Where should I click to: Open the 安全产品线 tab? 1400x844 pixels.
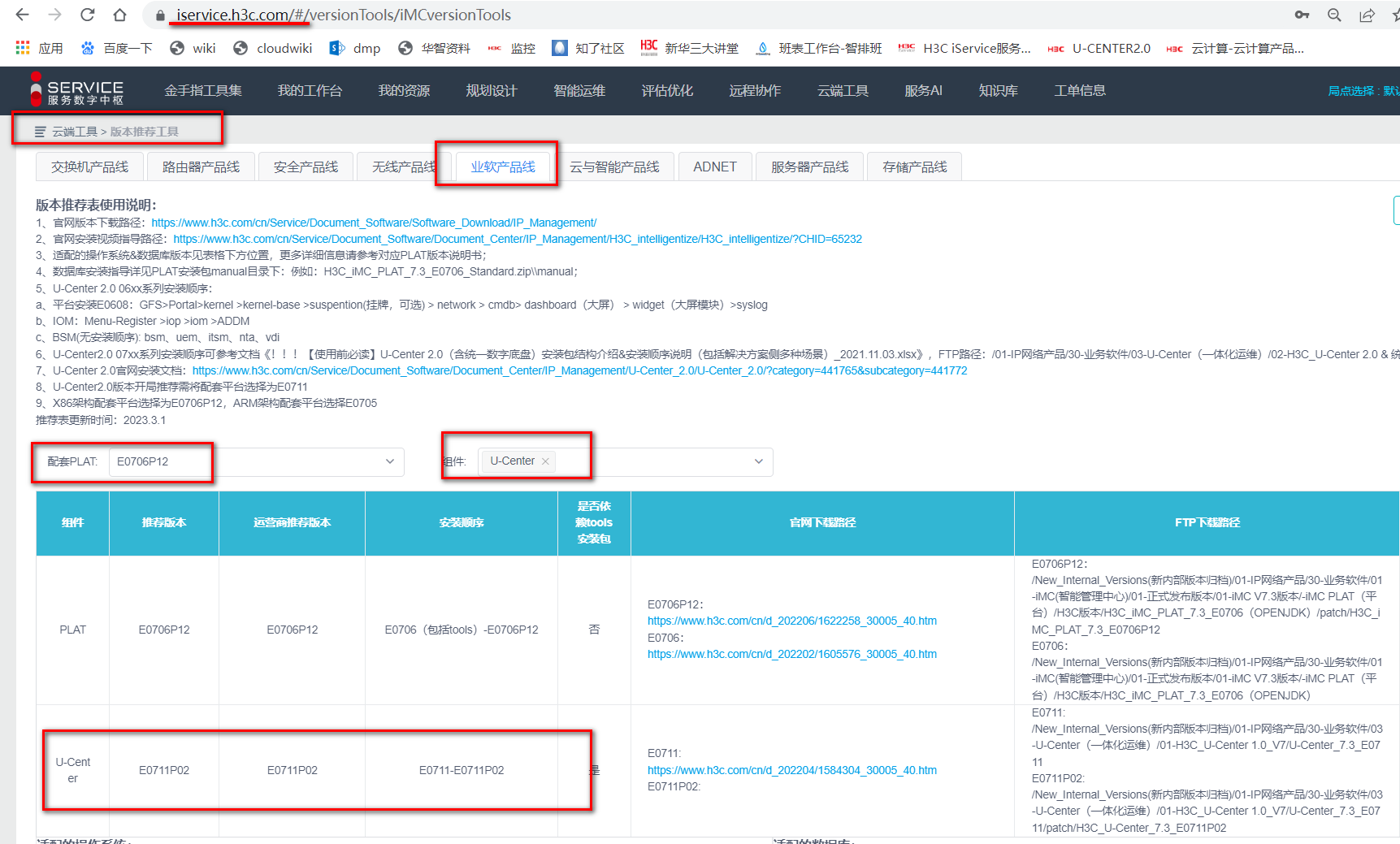306,167
